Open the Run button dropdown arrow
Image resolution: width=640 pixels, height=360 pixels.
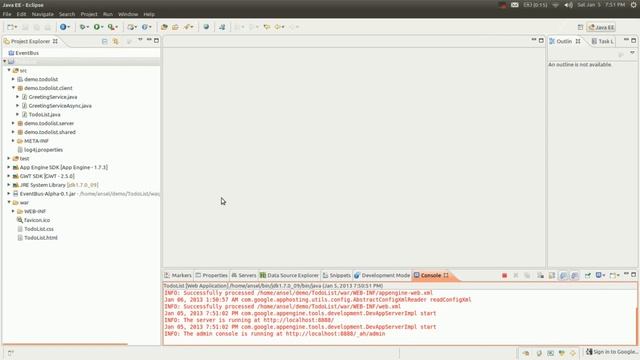coord(102,27)
